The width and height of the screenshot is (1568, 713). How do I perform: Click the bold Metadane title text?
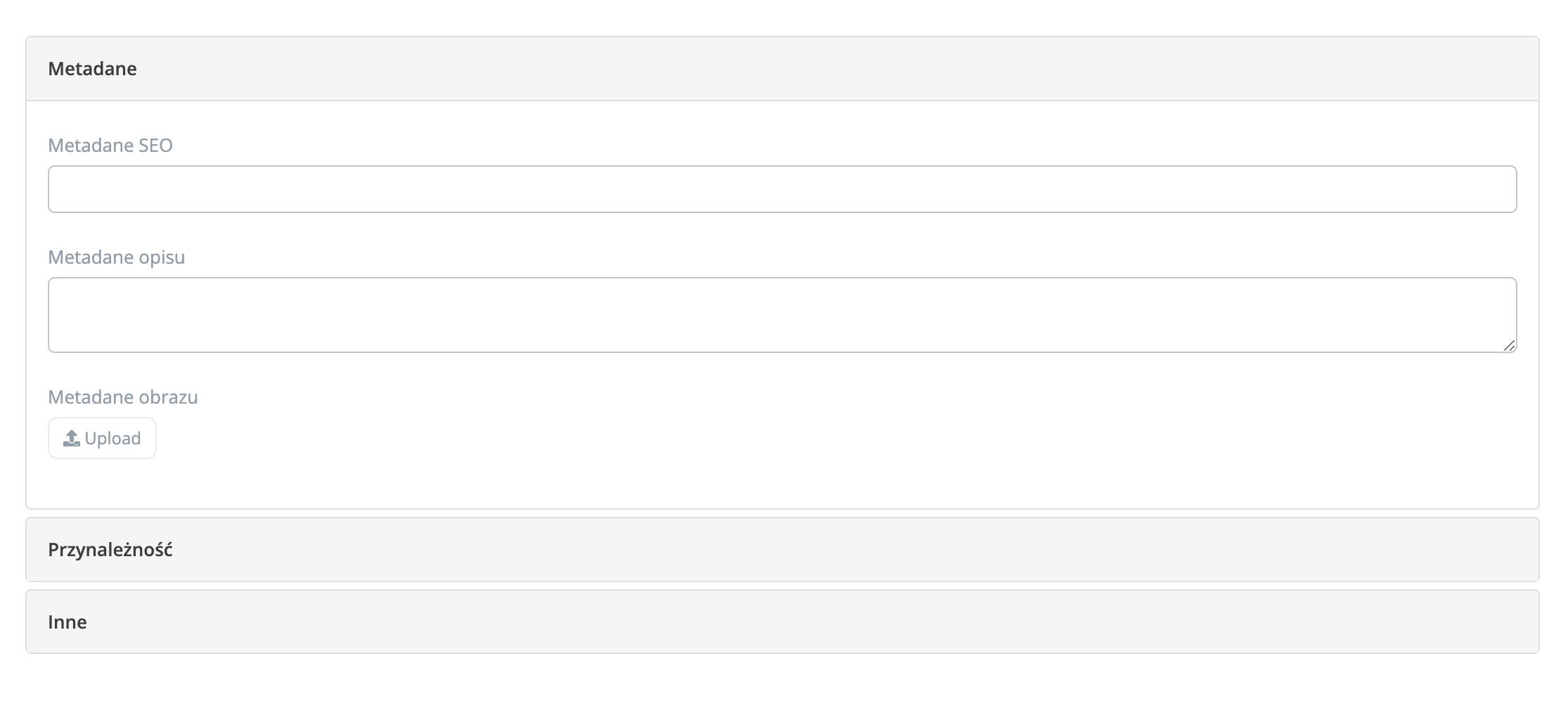(92, 69)
